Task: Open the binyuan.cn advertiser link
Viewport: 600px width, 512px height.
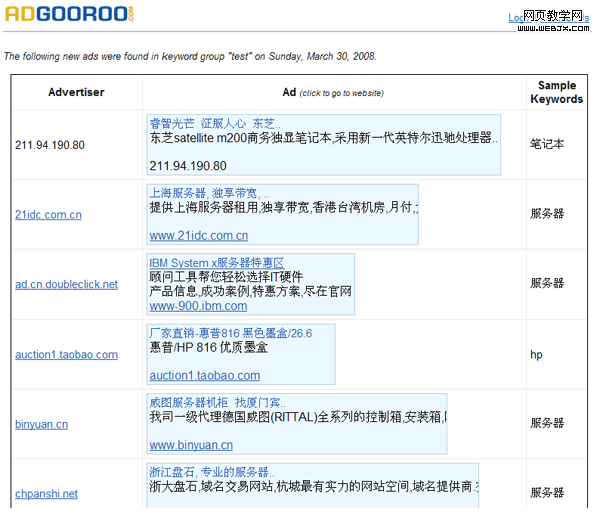Action: tap(41, 425)
